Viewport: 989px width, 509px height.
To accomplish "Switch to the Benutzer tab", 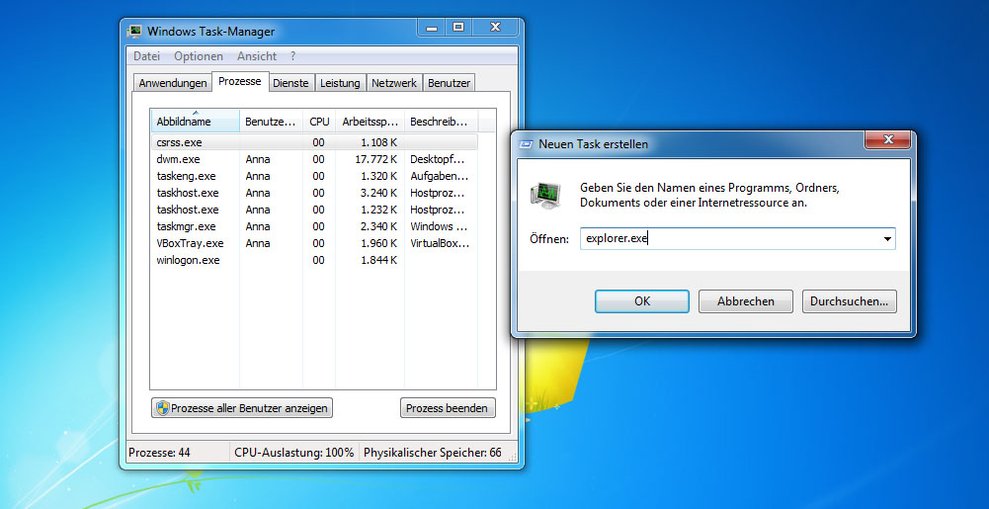I will (448, 83).
